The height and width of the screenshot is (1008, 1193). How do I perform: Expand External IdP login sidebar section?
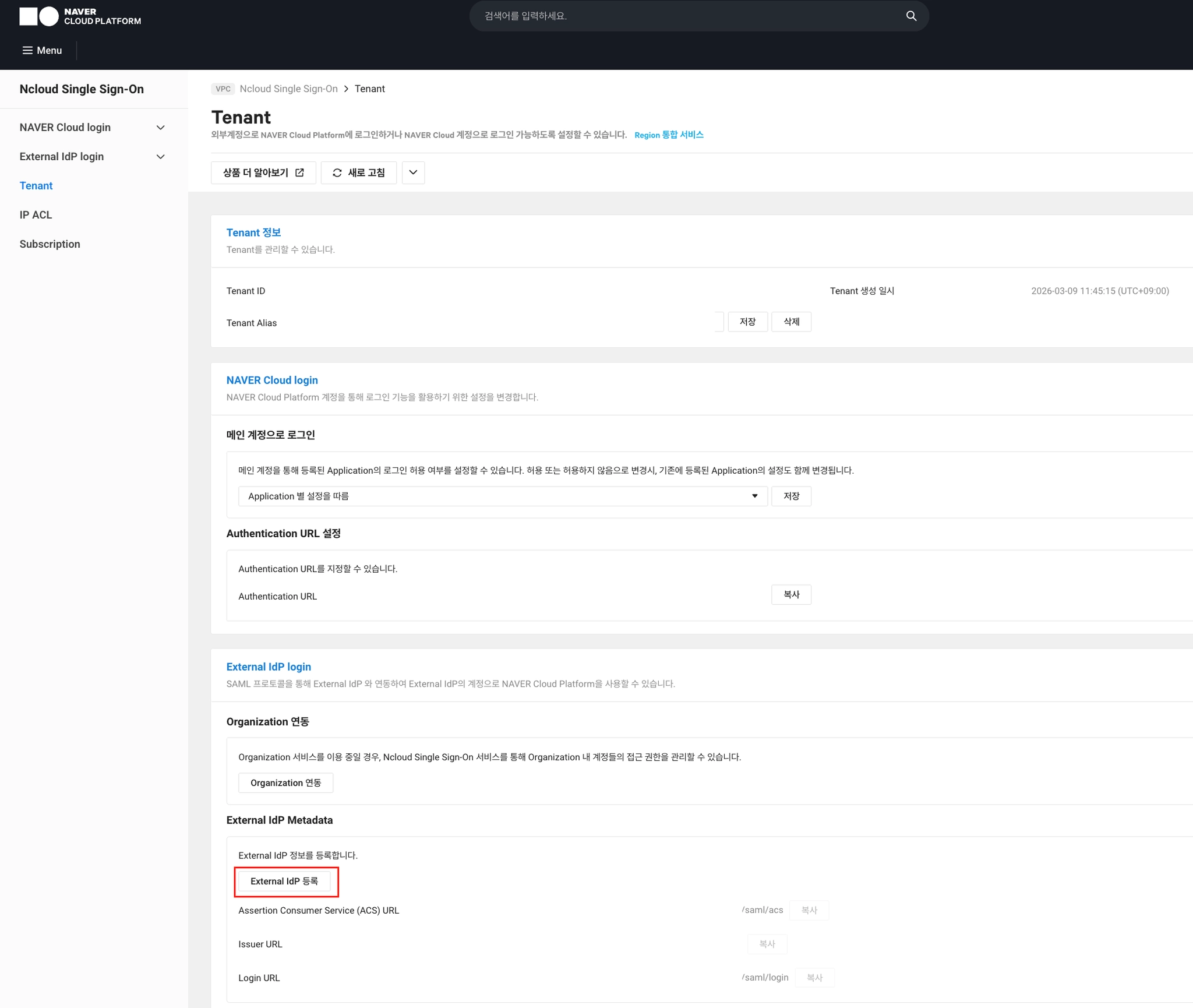click(161, 157)
